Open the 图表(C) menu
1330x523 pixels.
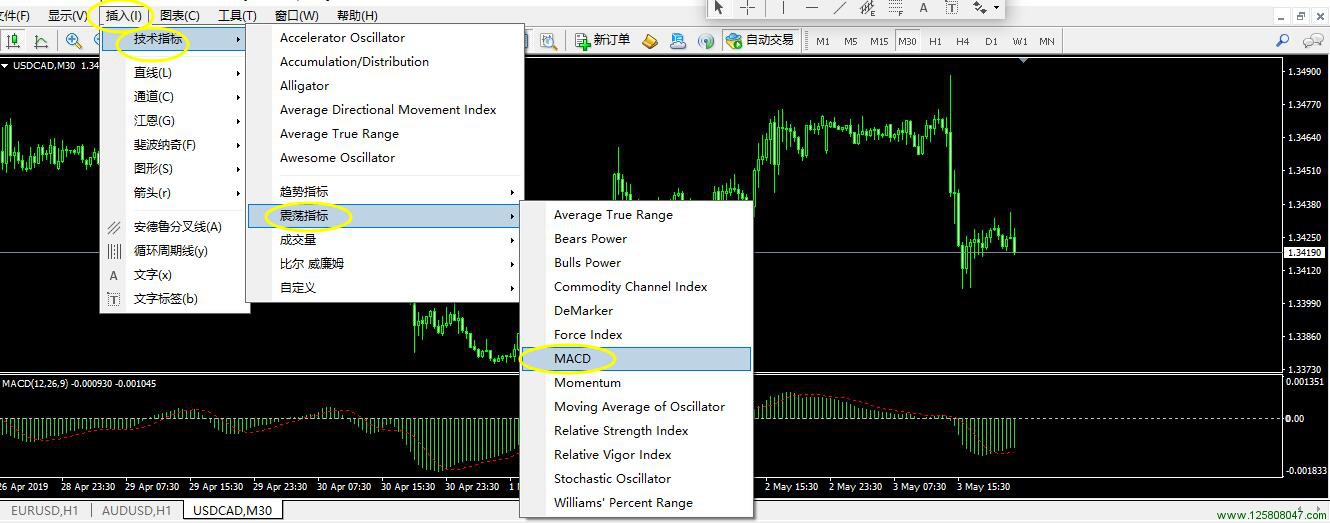(180, 15)
